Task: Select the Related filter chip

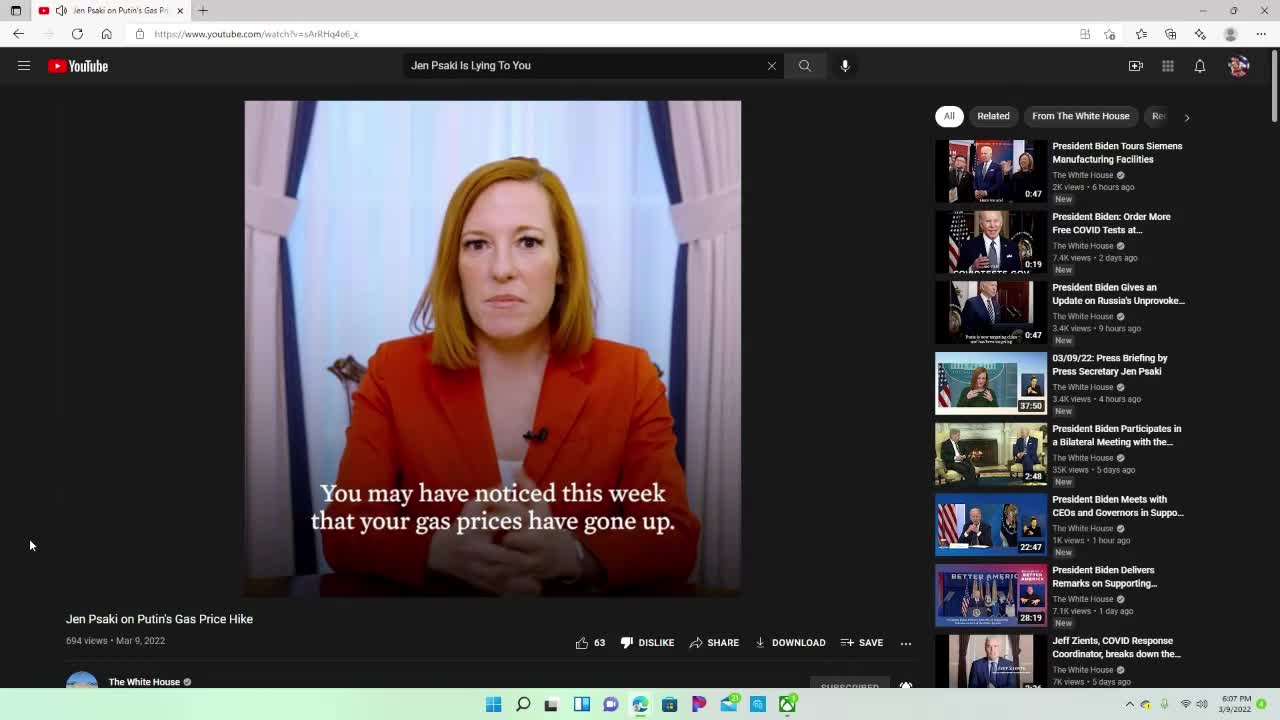Action: [993, 116]
